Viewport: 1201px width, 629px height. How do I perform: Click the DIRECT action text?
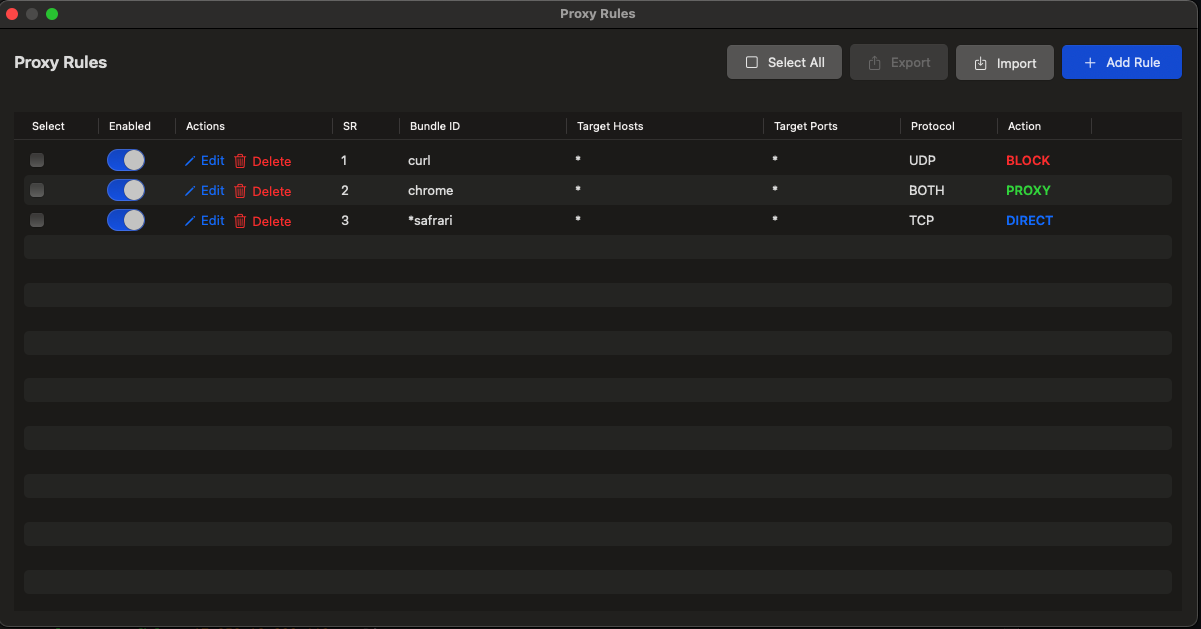pyautogui.click(x=1029, y=220)
